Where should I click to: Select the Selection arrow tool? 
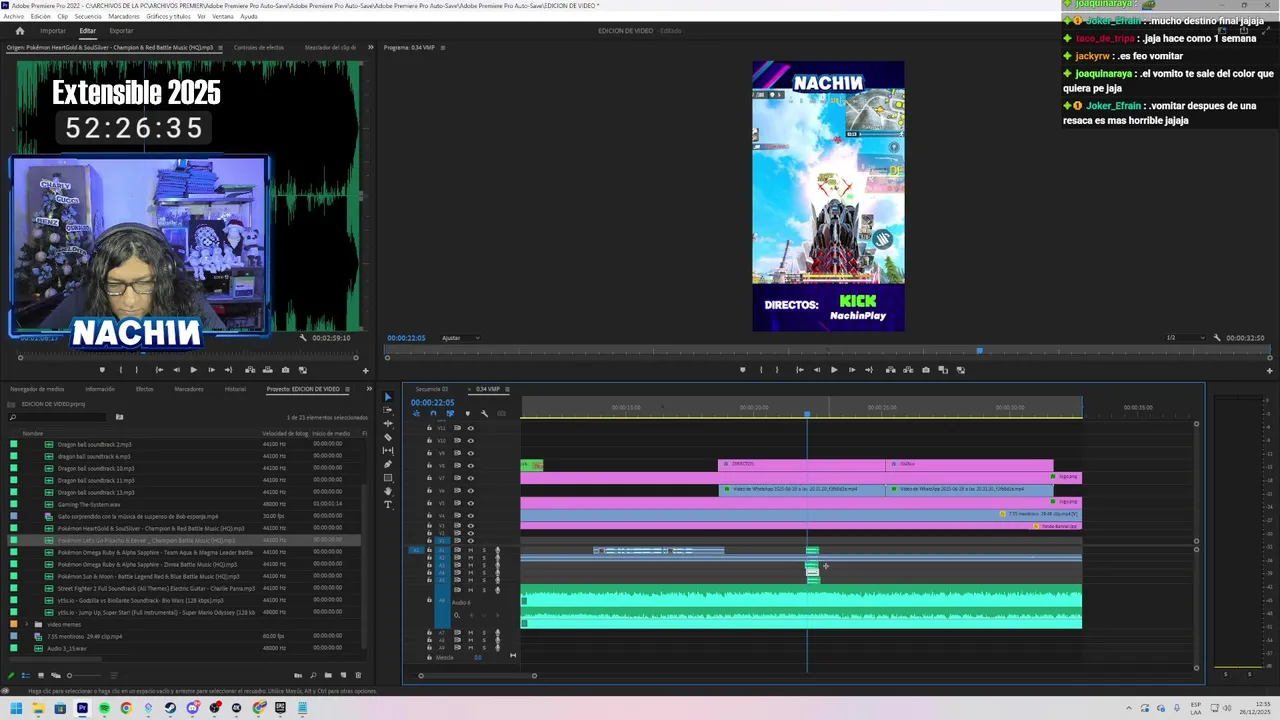point(389,397)
